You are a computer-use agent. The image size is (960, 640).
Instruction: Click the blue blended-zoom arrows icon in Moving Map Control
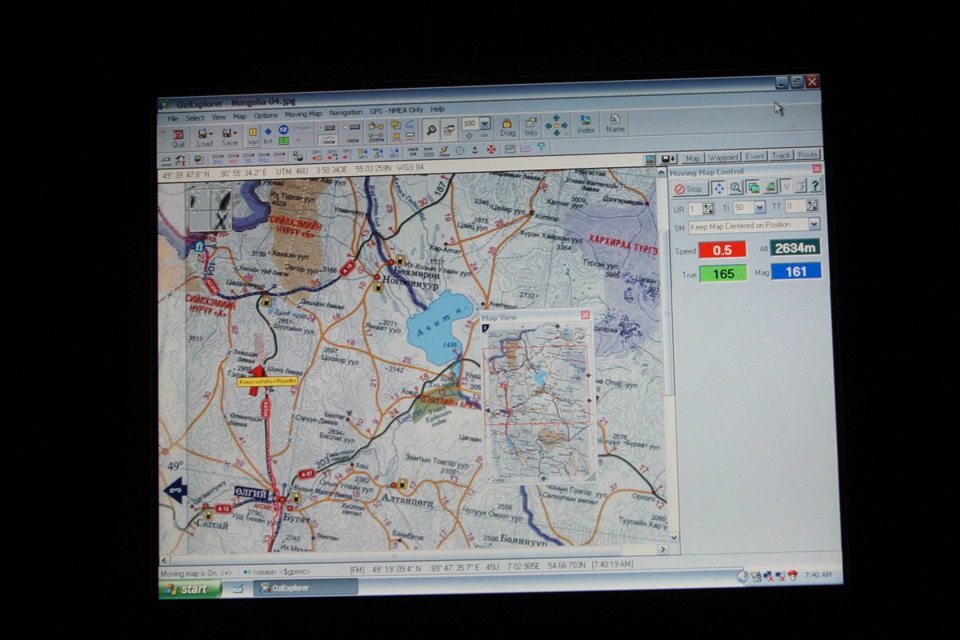(719, 188)
